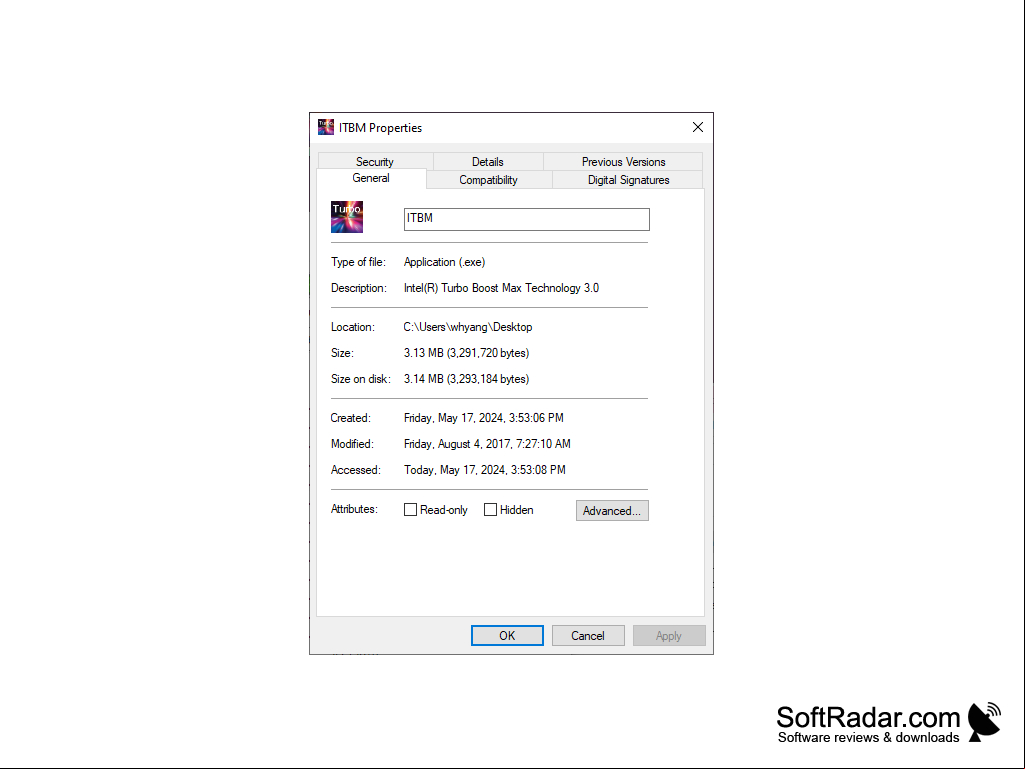
Task: Click created date 'Friday, May 17, 2024, 3:53:06 PM'
Action: (484, 418)
